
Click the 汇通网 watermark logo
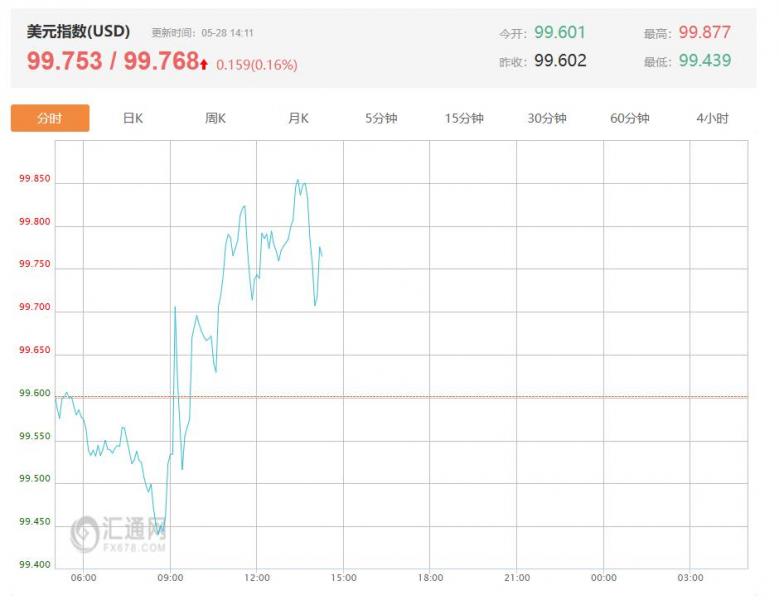119,534
